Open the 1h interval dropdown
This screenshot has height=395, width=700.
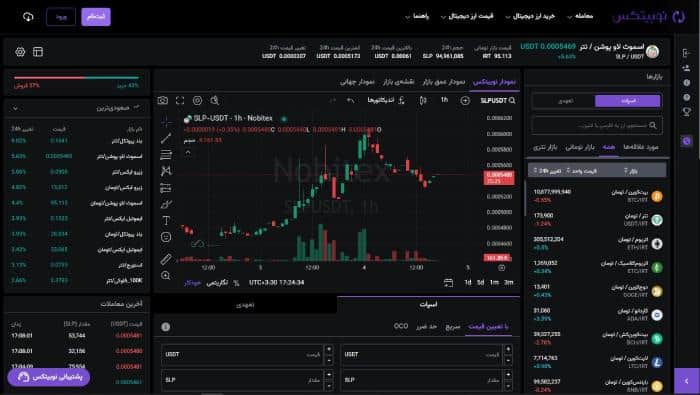pos(444,100)
